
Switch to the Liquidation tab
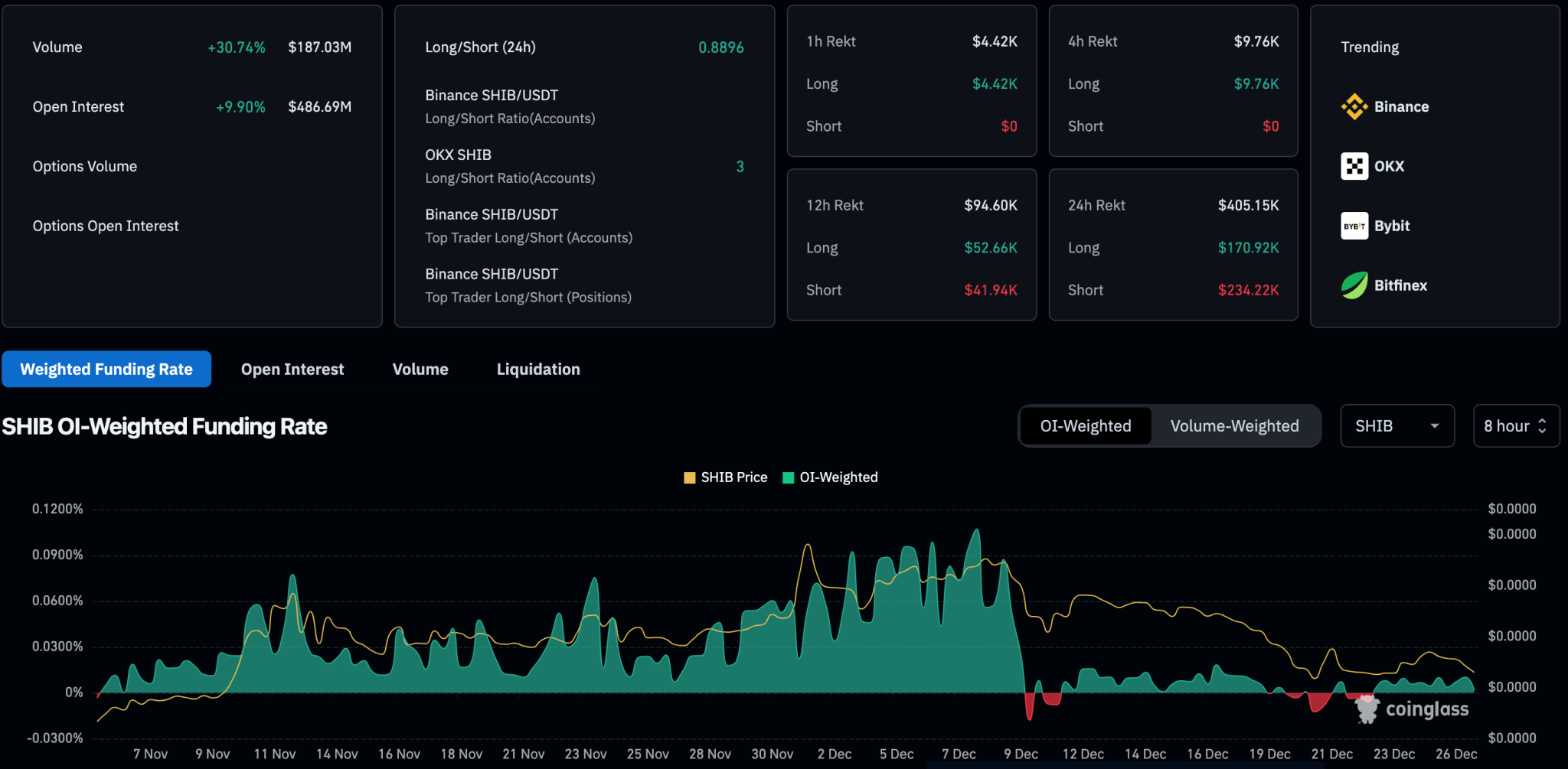click(538, 369)
